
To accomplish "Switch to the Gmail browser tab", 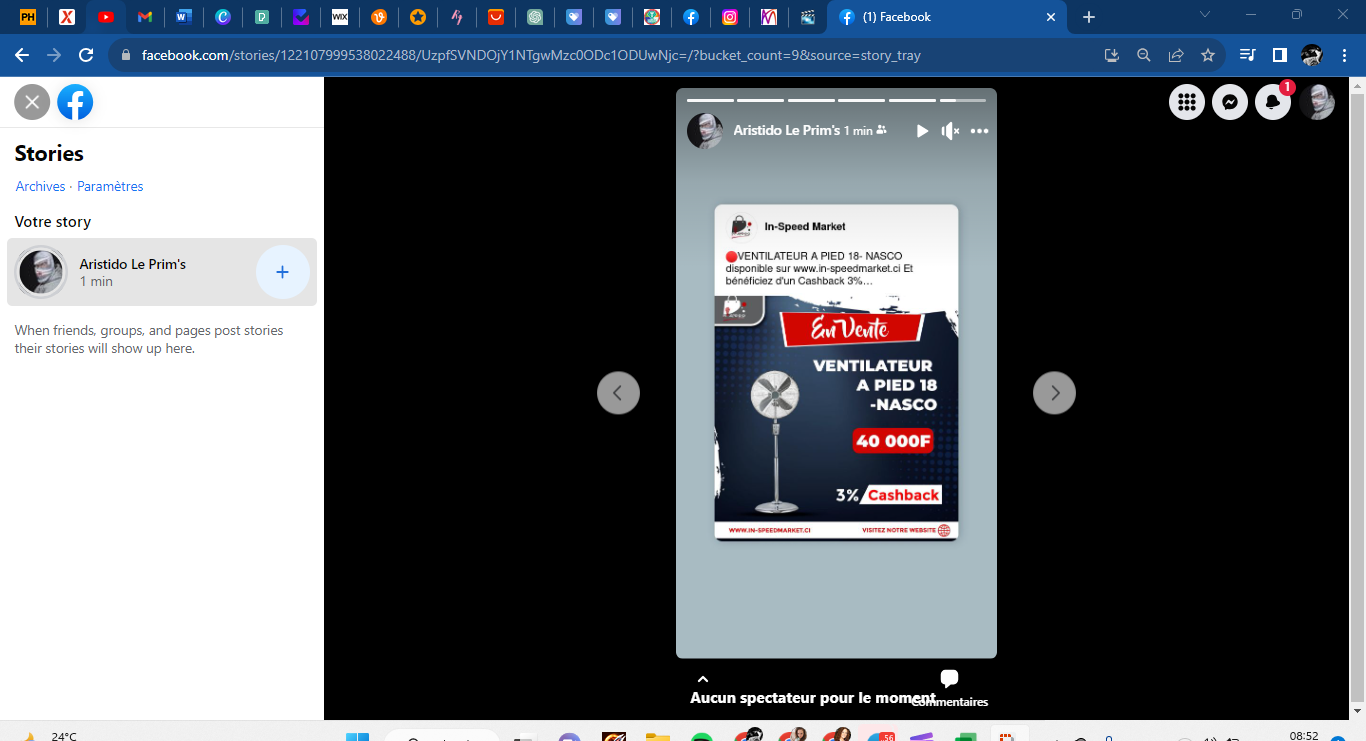I will point(145,17).
